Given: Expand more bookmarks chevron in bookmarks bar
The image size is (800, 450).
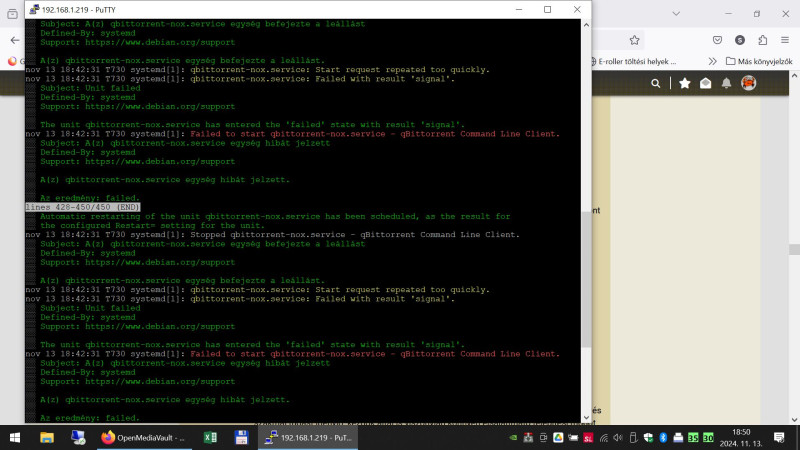Looking at the screenshot, I should (x=712, y=61).
